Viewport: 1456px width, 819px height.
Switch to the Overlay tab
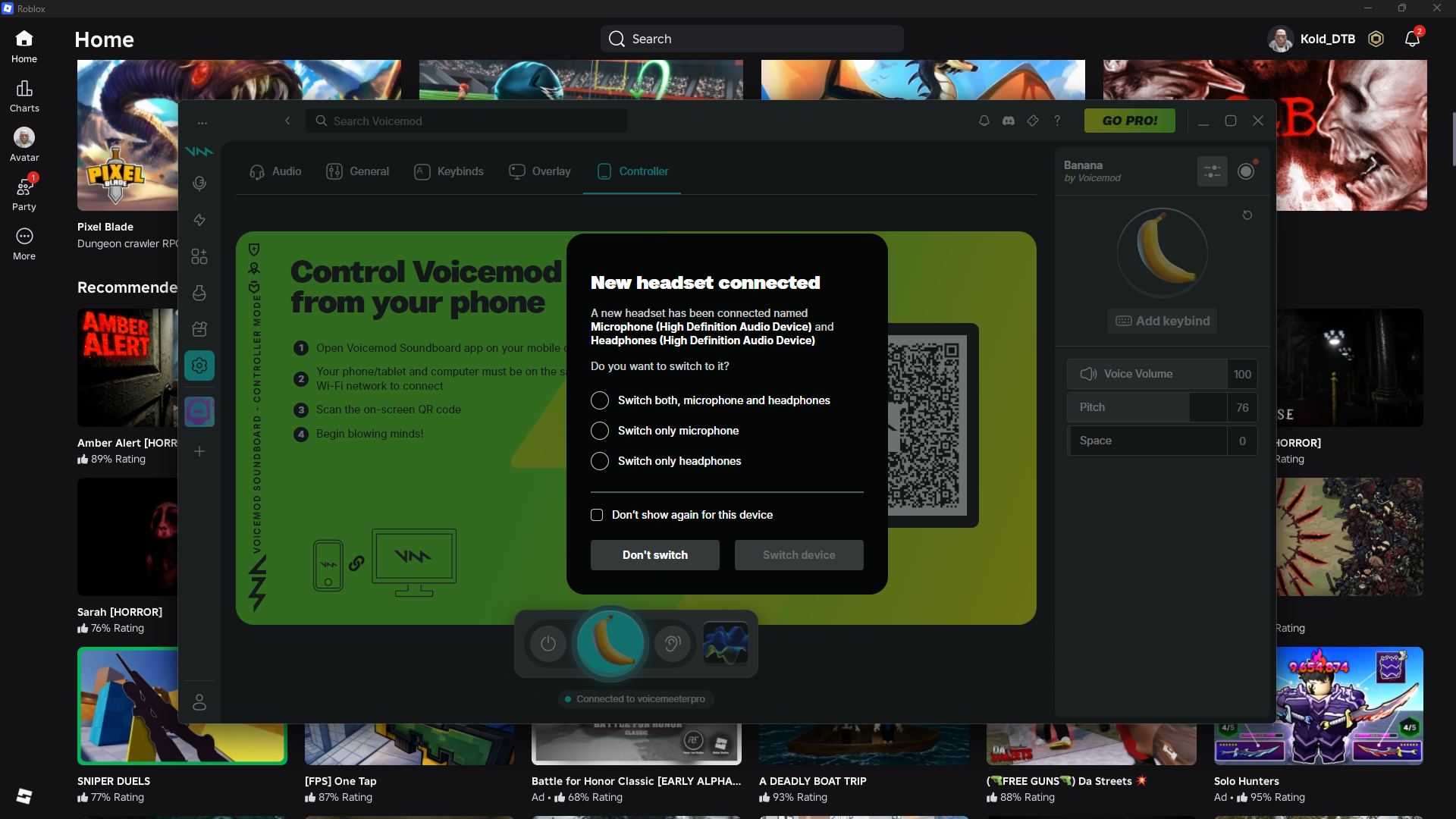540,171
